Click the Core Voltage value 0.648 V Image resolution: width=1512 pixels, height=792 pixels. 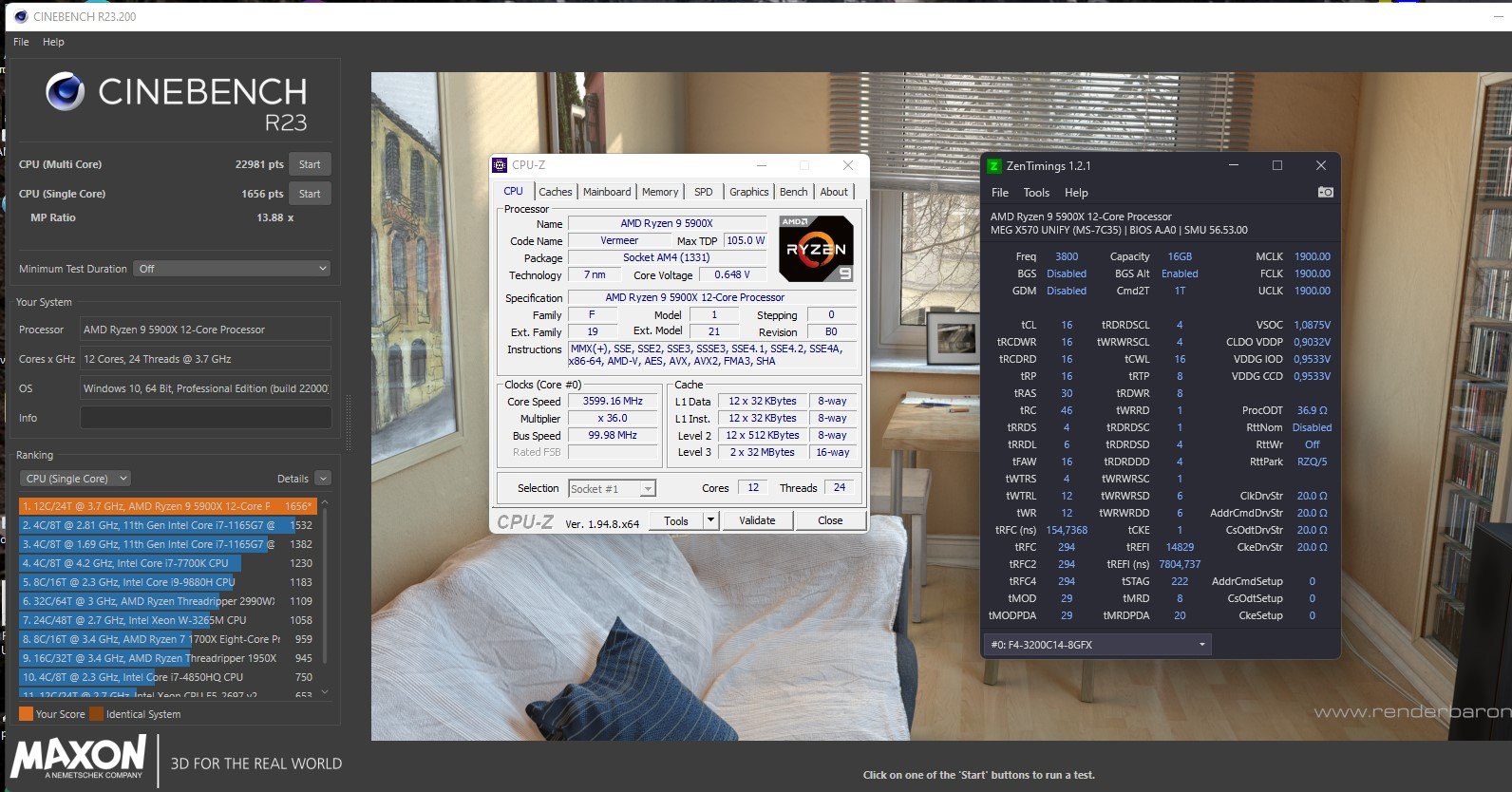coord(731,274)
